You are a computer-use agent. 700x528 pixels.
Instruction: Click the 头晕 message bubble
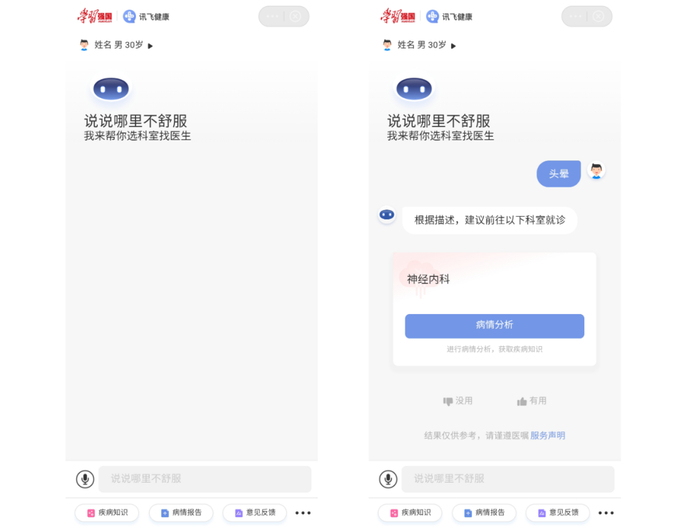[x=558, y=174]
